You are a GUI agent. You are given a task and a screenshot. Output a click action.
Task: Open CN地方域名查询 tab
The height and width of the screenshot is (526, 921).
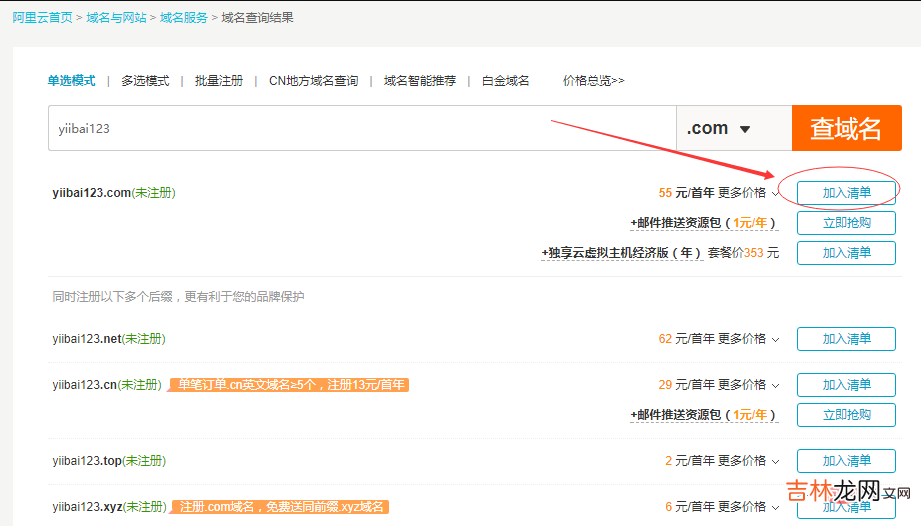click(x=313, y=81)
